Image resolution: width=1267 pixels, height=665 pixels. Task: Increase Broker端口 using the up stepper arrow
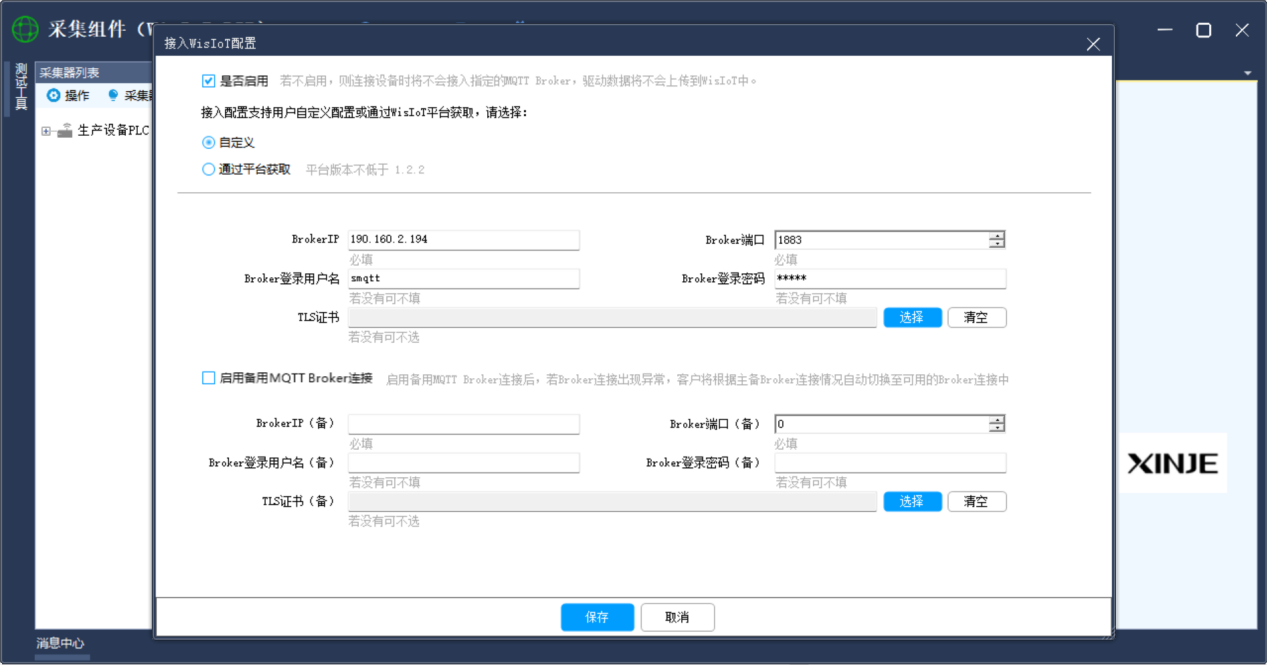[997, 235]
